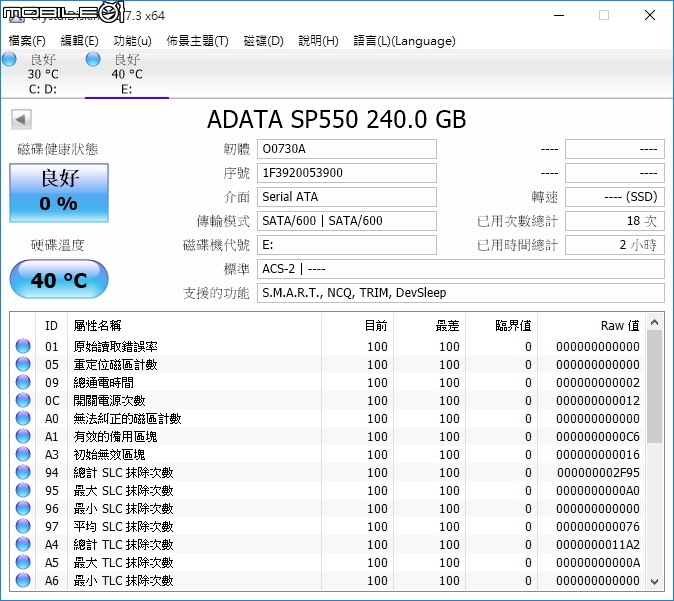Screen dimensions: 674x601
Task: Minimize the CrystalDiskInfo window
Action: point(559,15)
